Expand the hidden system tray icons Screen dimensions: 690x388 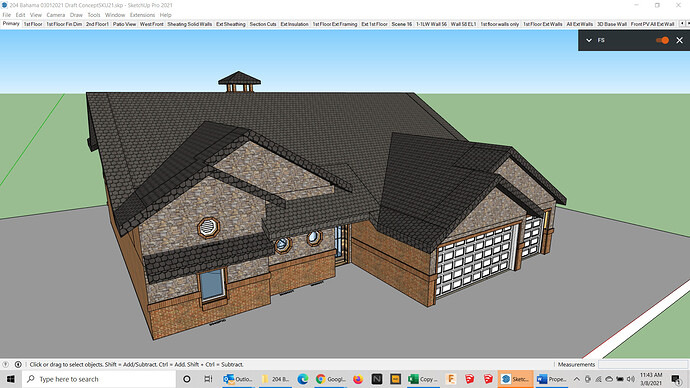(576, 379)
